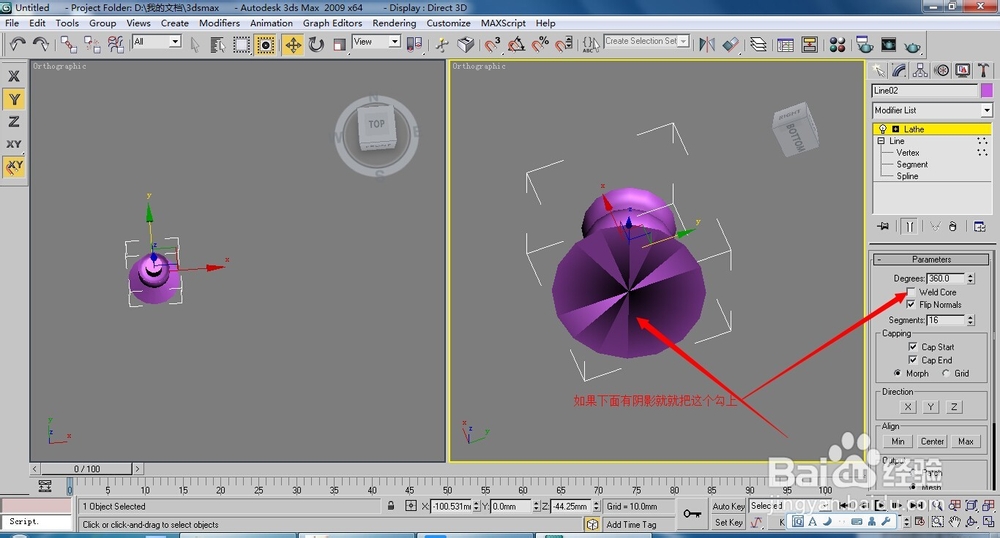Open Create Selection Set dropdown
The width and height of the screenshot is (1000, 538).
(683, 41)
